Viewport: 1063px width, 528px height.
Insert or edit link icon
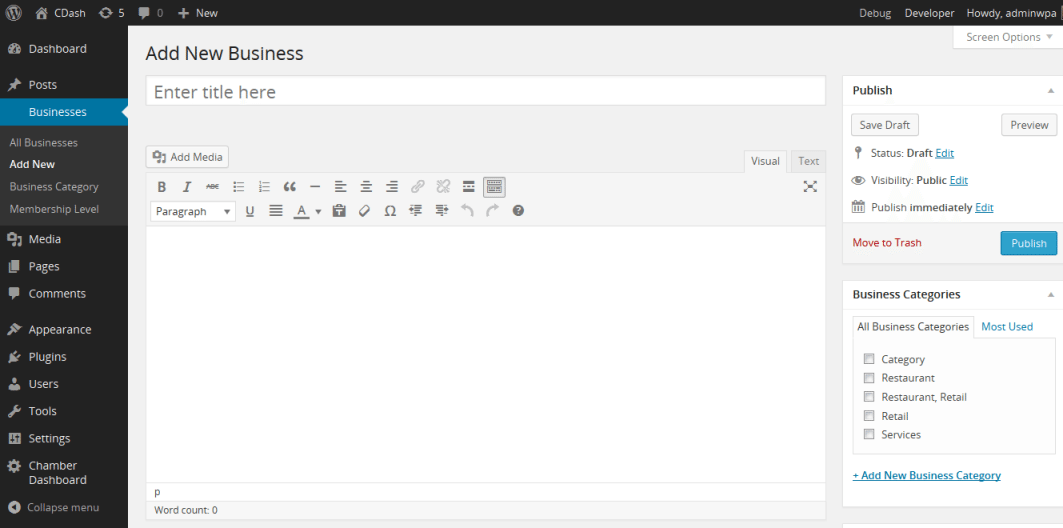418,187
